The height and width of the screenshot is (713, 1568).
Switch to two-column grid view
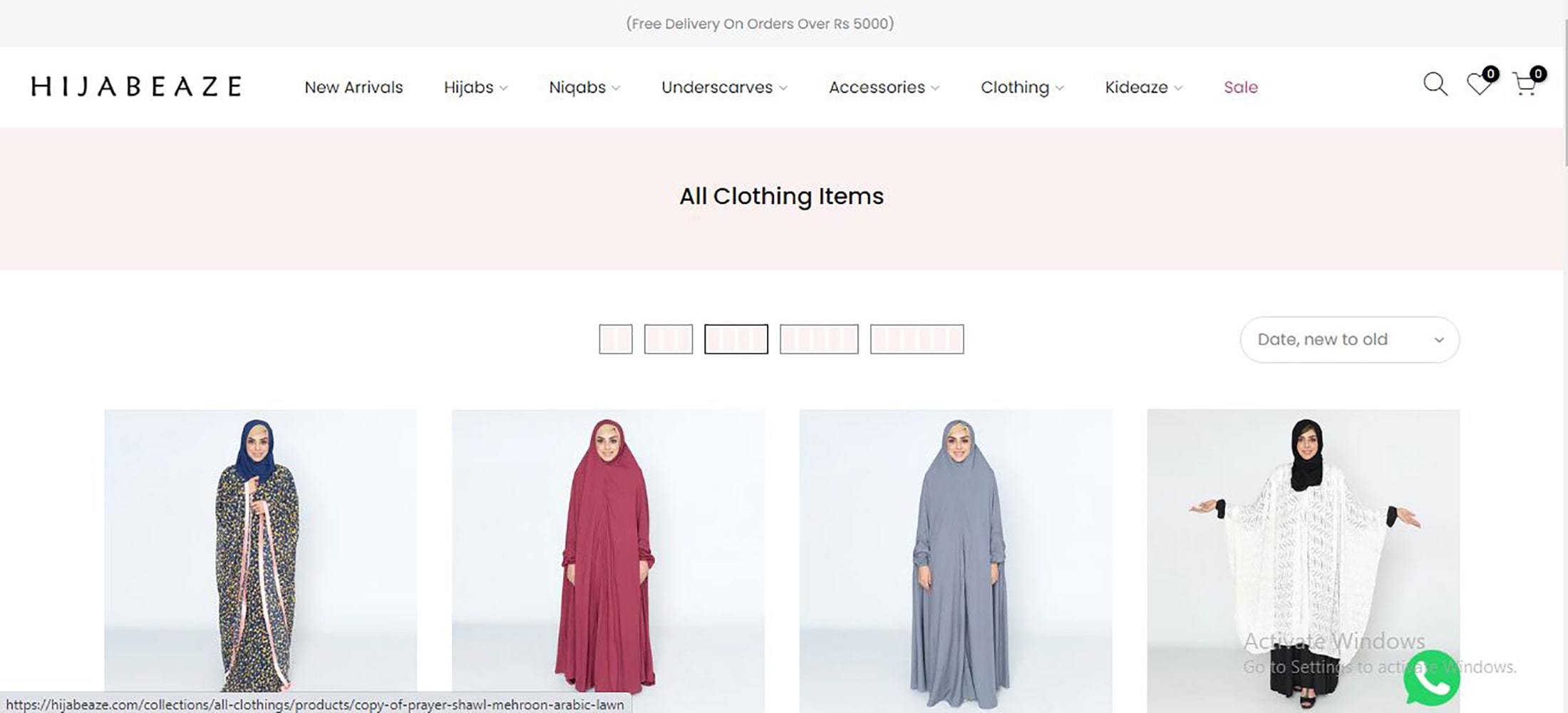tap(616, 339)
